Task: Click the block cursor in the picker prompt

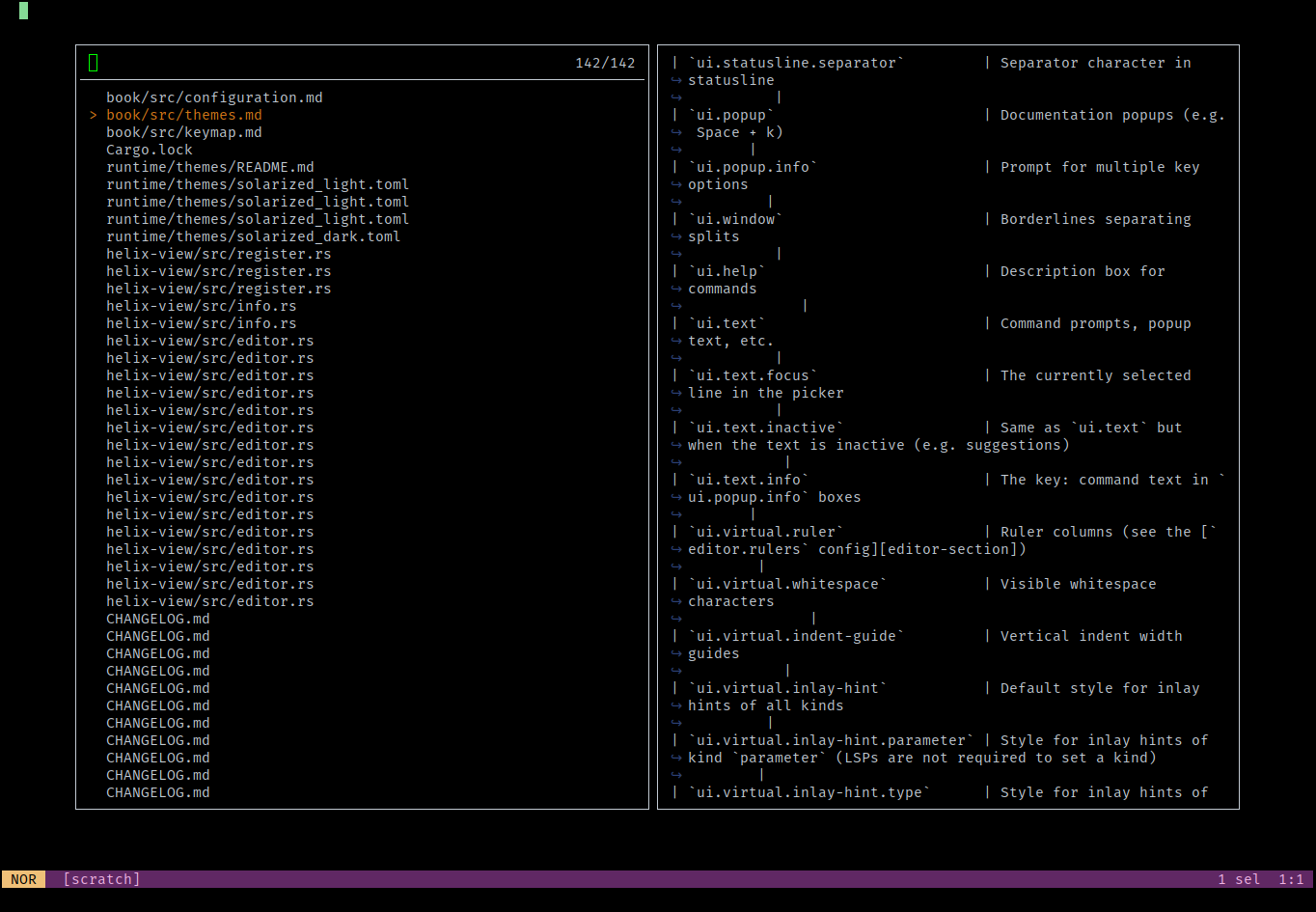Action: [x=93, y=62]
